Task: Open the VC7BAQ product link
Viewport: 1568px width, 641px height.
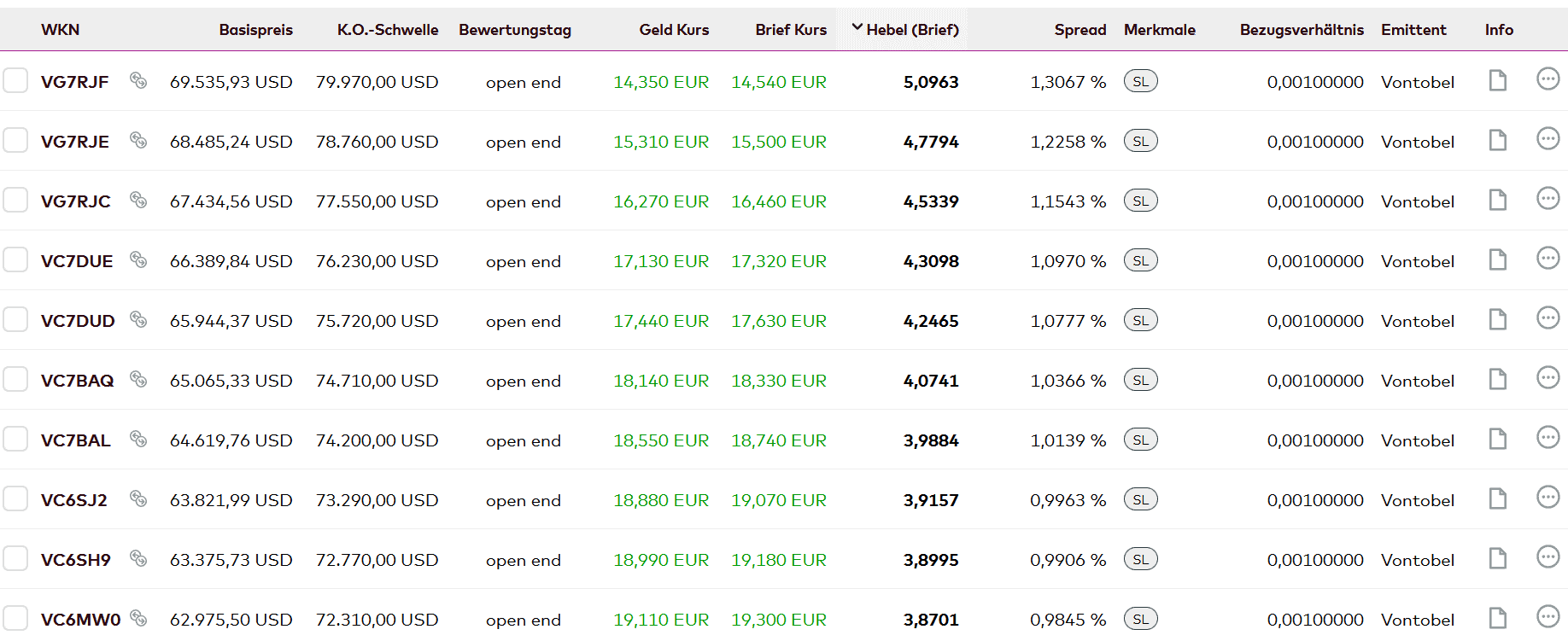Action: [78, 381]
